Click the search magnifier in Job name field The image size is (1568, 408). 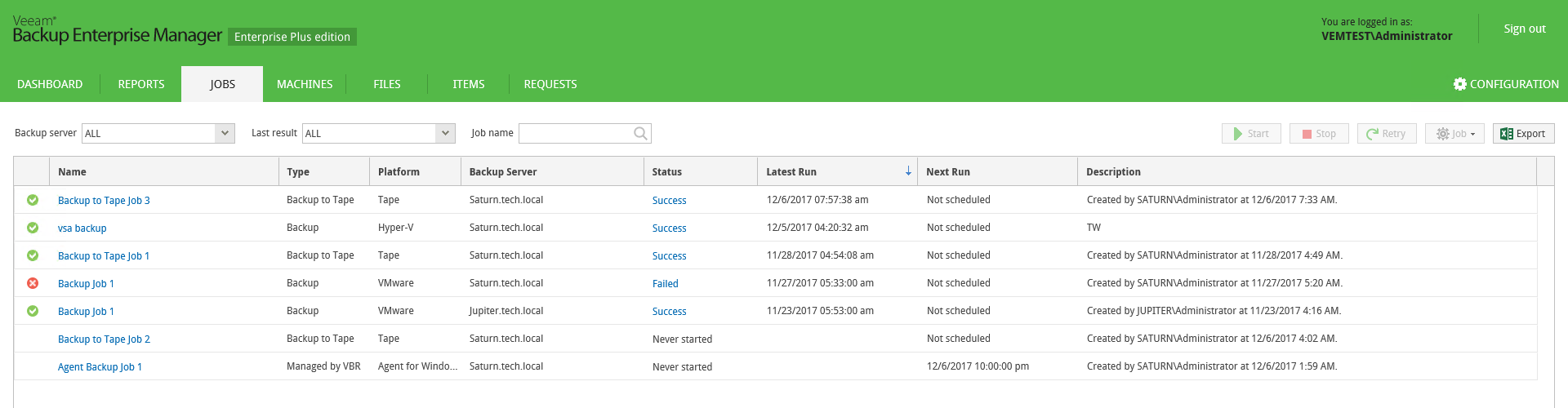click(641, 133)
